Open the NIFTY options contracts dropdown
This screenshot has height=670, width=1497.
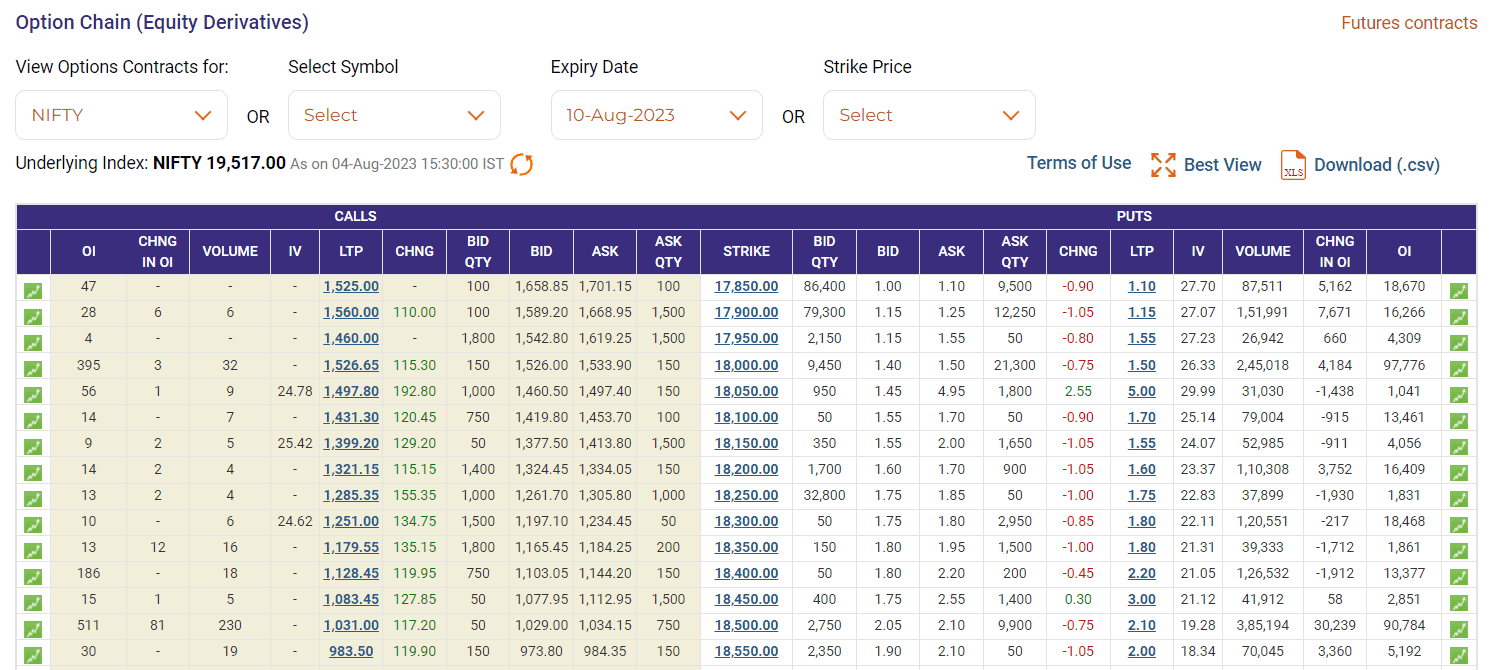tap(121, 115)
